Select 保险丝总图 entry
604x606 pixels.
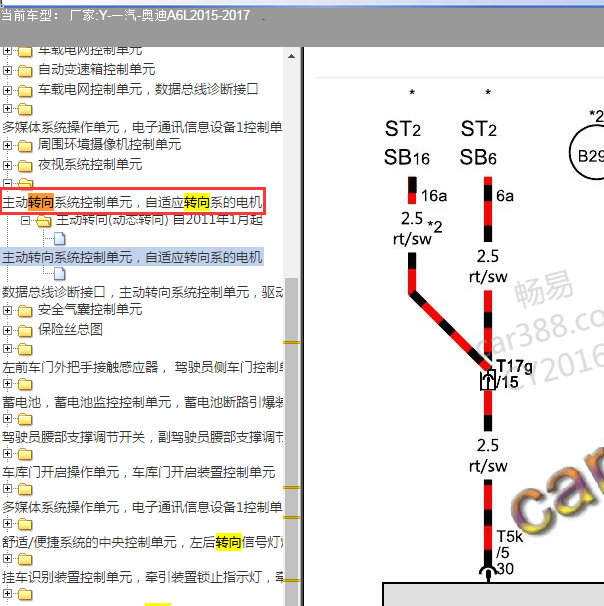[70, 330]
